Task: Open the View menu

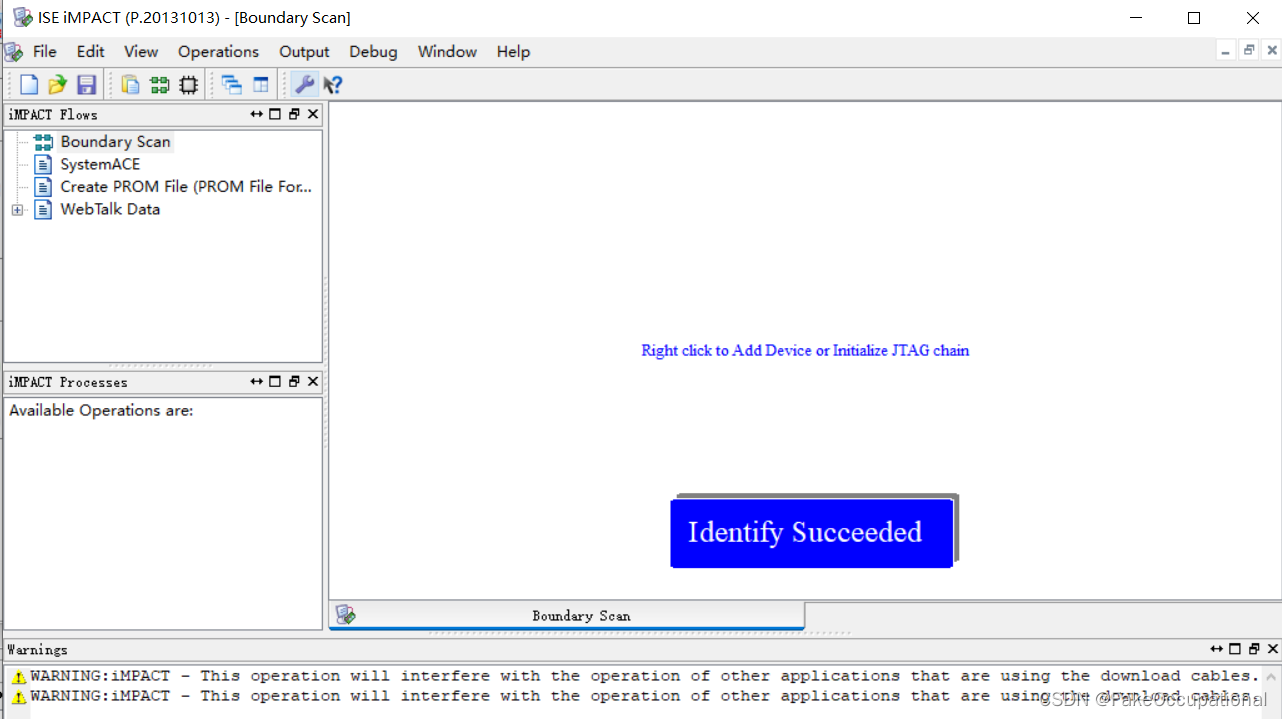Action: tap(141, 52)
